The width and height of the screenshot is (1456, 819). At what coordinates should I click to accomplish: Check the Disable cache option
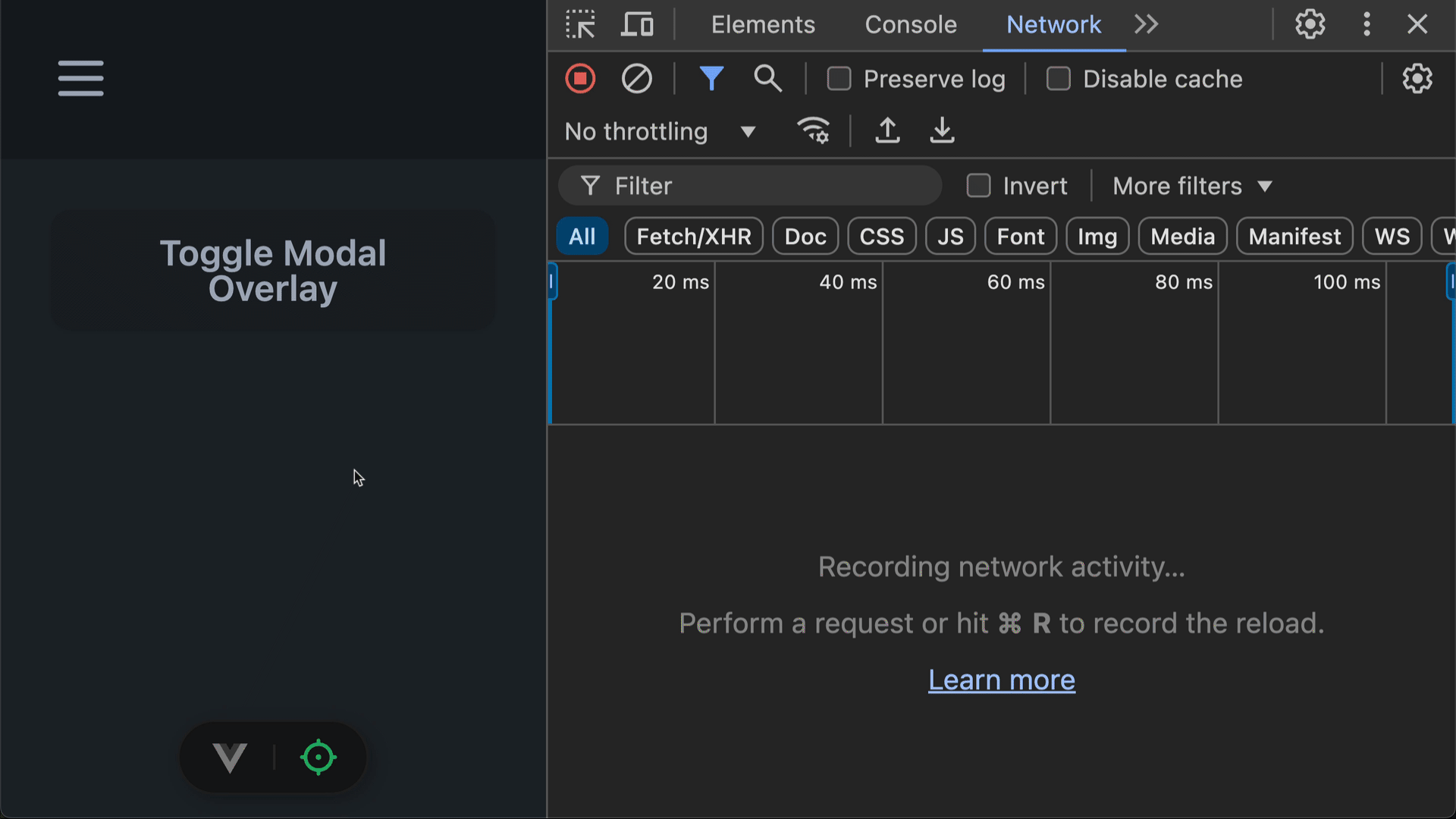(x=1058, y=79)
